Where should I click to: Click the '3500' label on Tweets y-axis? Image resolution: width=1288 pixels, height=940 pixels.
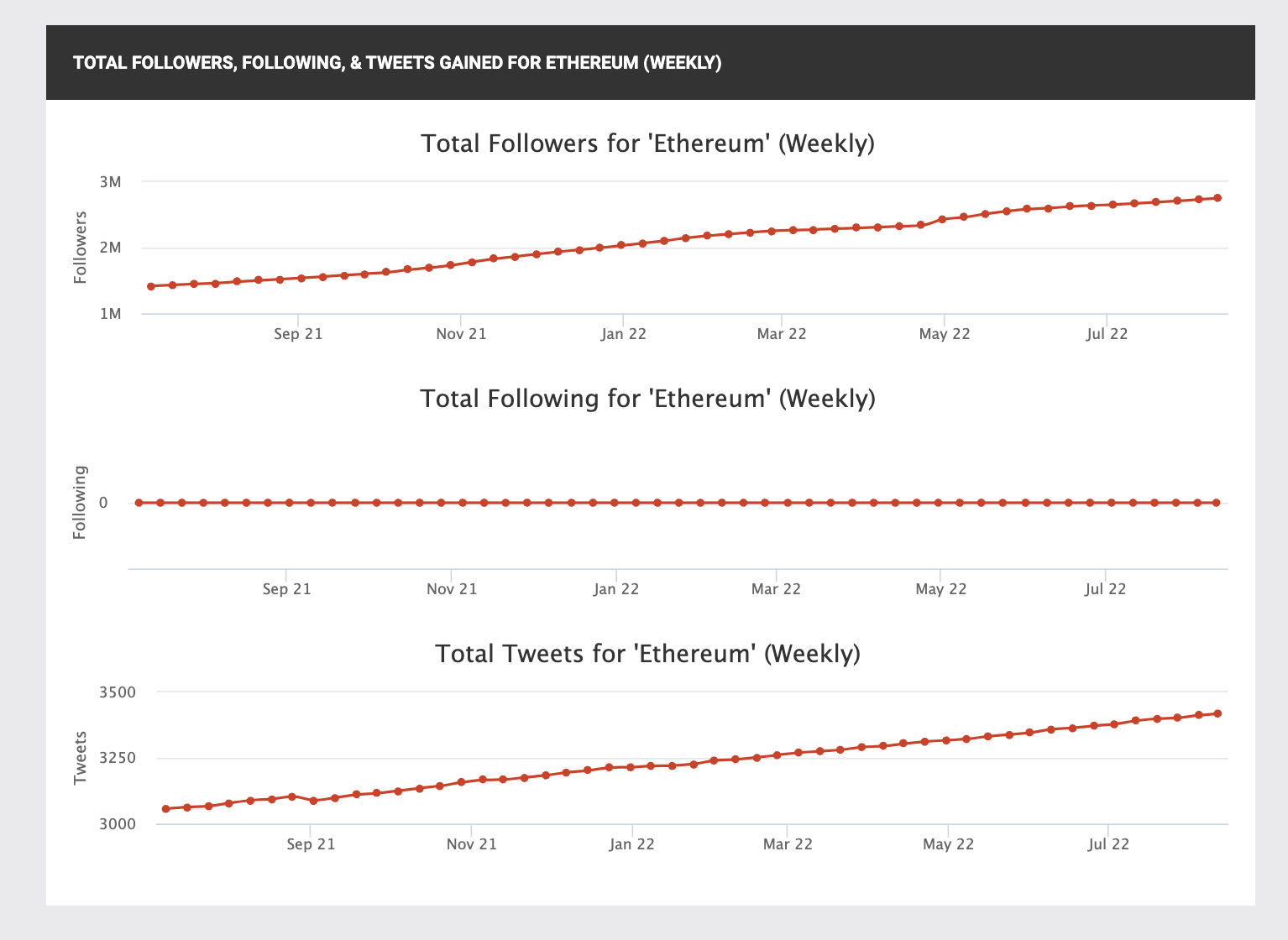(x=118, y=692)
